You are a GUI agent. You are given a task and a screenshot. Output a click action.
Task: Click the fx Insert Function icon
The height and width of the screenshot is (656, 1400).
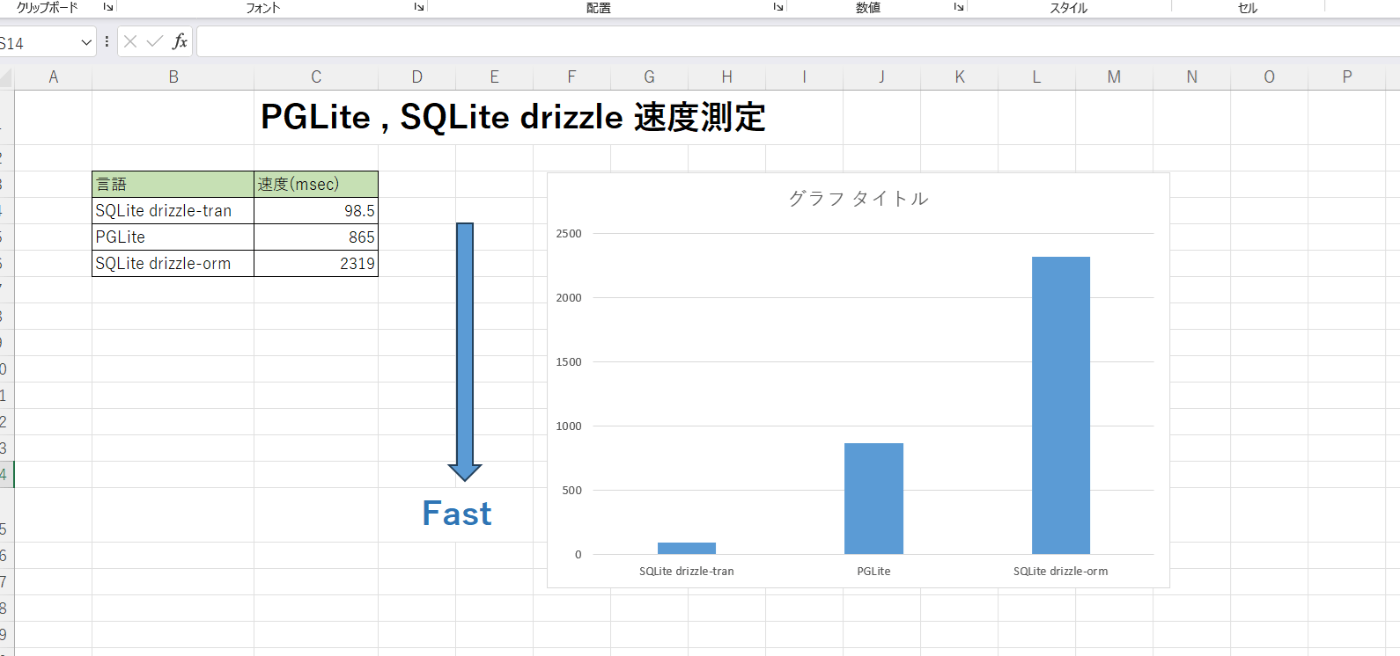180,42
